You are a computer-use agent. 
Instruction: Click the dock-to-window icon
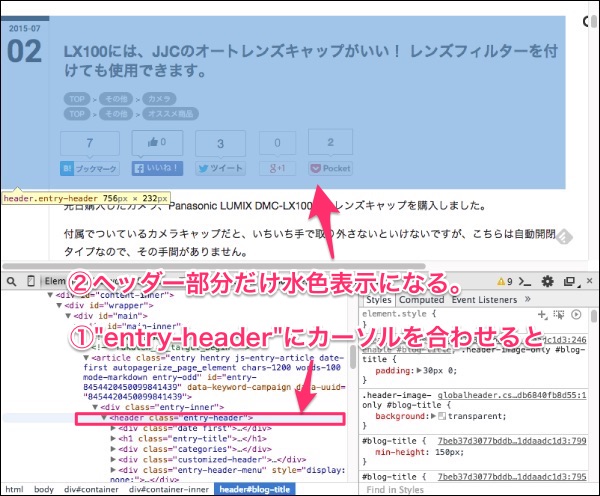click(x=570, y=282)
